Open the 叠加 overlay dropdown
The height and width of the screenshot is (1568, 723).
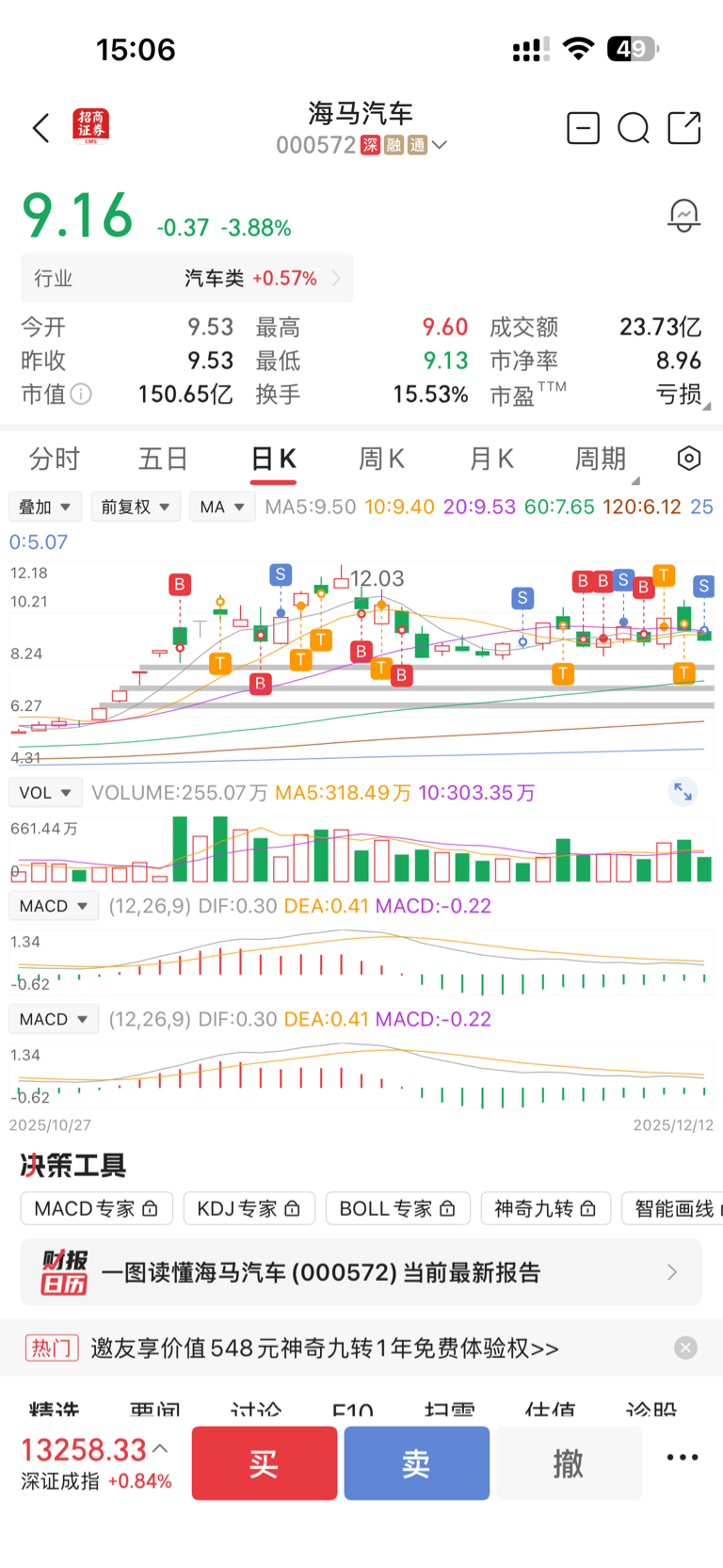coord(45,507)
